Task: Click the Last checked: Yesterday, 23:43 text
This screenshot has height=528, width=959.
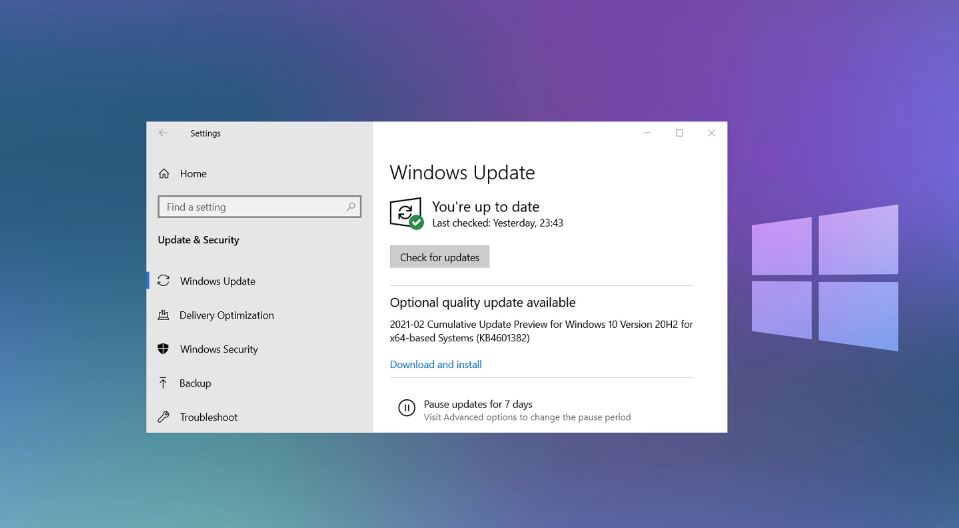Action: coord(497,223)
